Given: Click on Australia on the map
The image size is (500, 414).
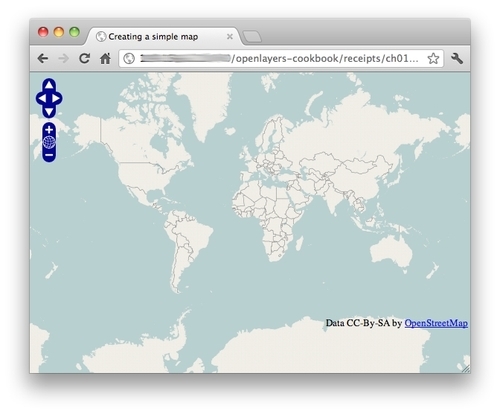Looking at the screenshot, I should tap(391, 251).
